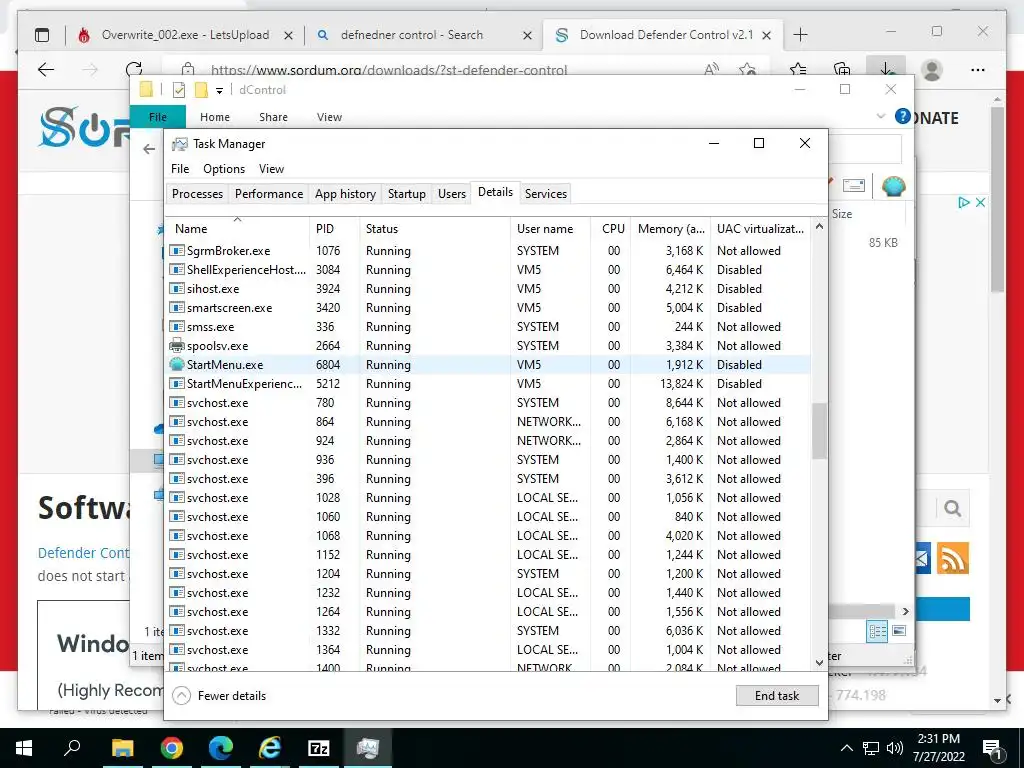Image resolution: width=1024 pixels, height=768 pixels.
Task: Click the browser refresh icon
Action: [134, 69]
